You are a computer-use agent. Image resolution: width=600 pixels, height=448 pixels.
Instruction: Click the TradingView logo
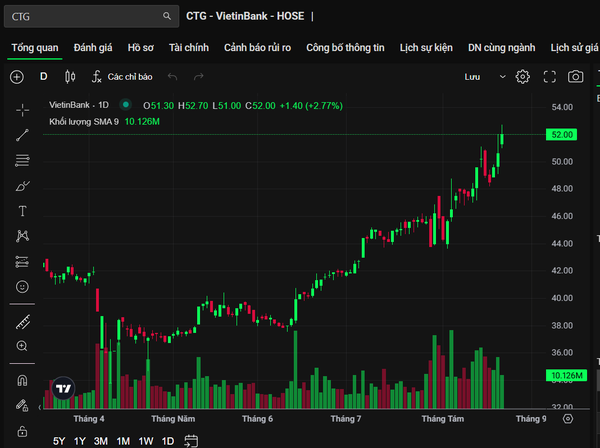[x=64, y=388]
